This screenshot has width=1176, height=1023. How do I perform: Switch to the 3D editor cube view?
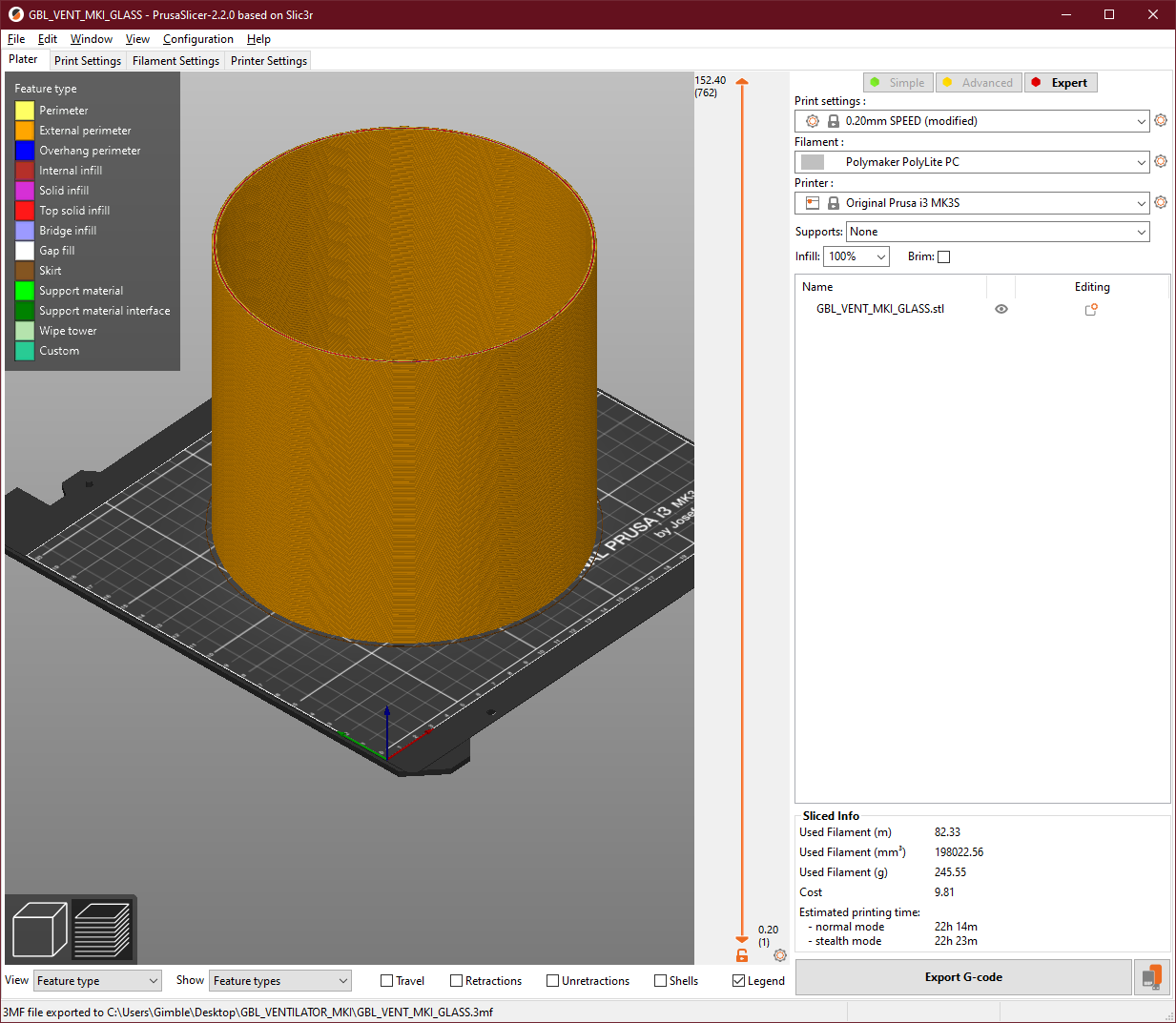pyautogui.click(x=40, y=930)
